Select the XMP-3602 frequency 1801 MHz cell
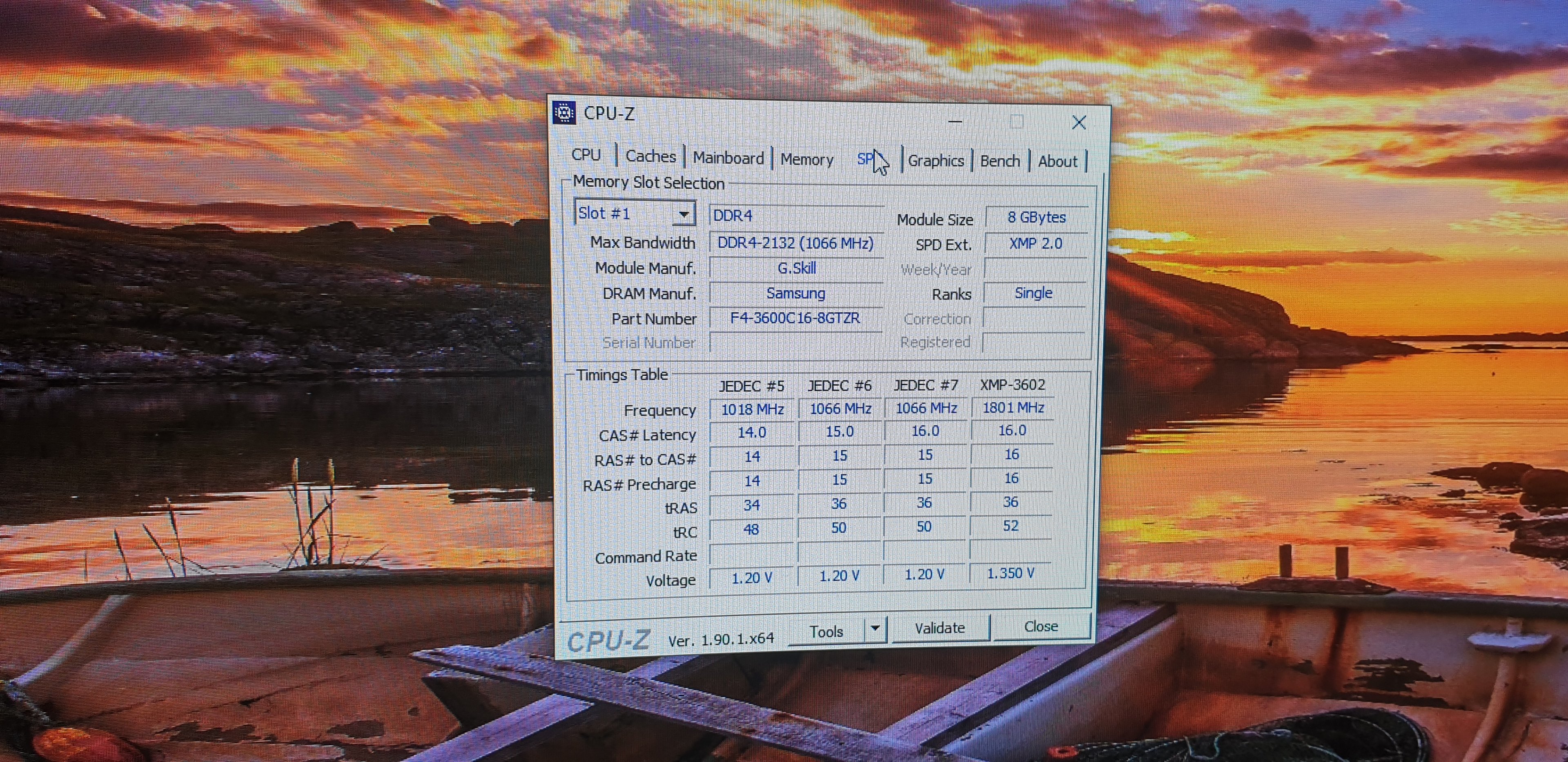This screenshot has height=762, width=1568. pos(1013,408)
